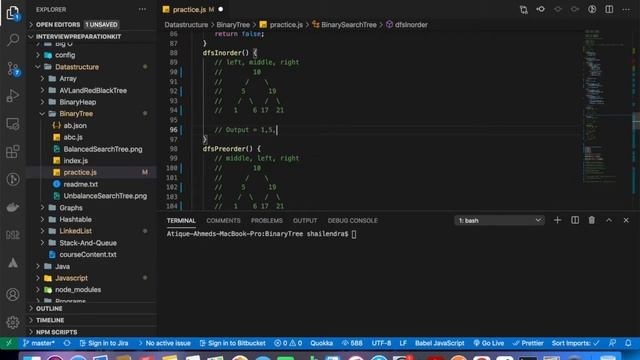Add a new terminal with the plus icon
The image size is (640, 360).
coord(558,220)
